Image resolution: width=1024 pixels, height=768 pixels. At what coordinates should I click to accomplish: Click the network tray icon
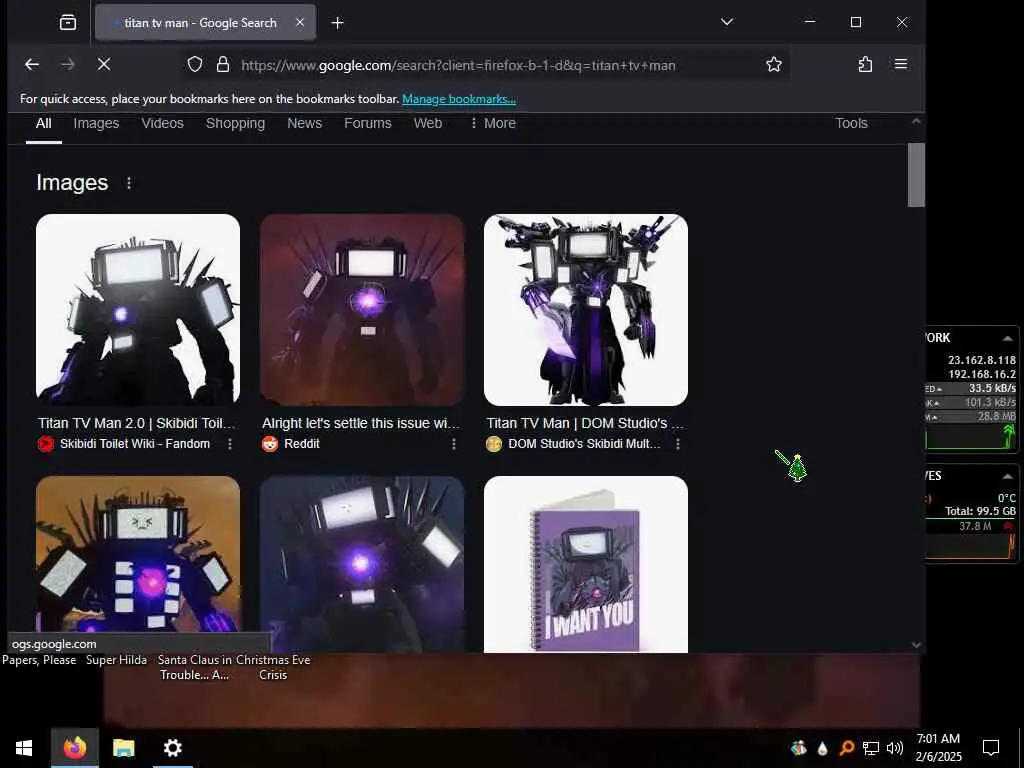point(871,748)
